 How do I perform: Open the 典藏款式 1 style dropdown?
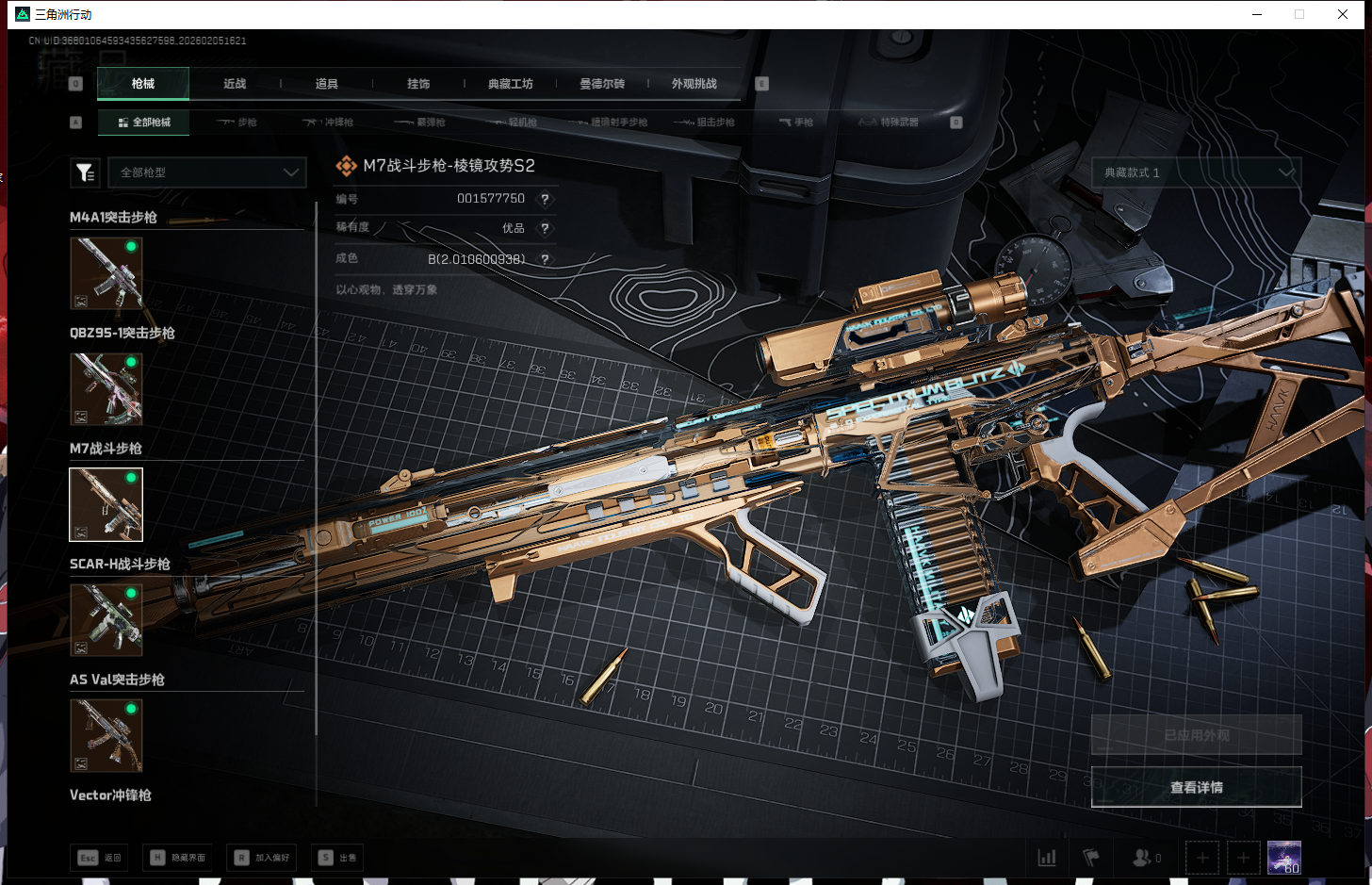(1196, 172)
